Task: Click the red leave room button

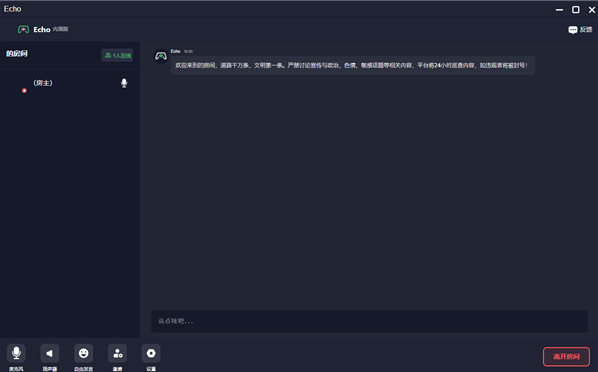Action: click(x=566, y=356)
